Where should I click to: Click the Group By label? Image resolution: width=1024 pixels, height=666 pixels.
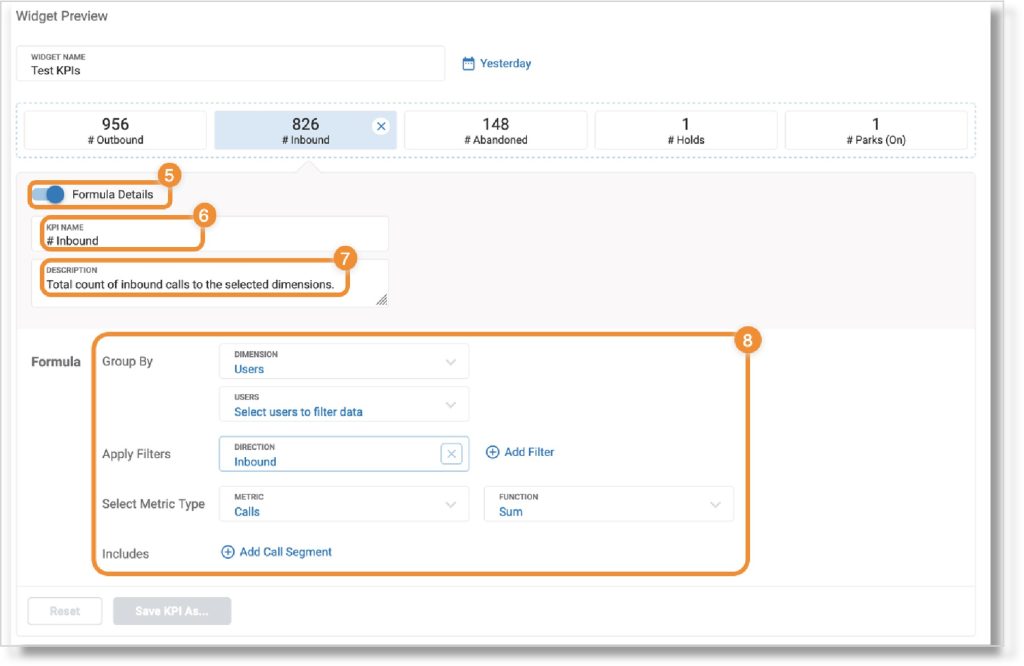click(x=127, y=361)
